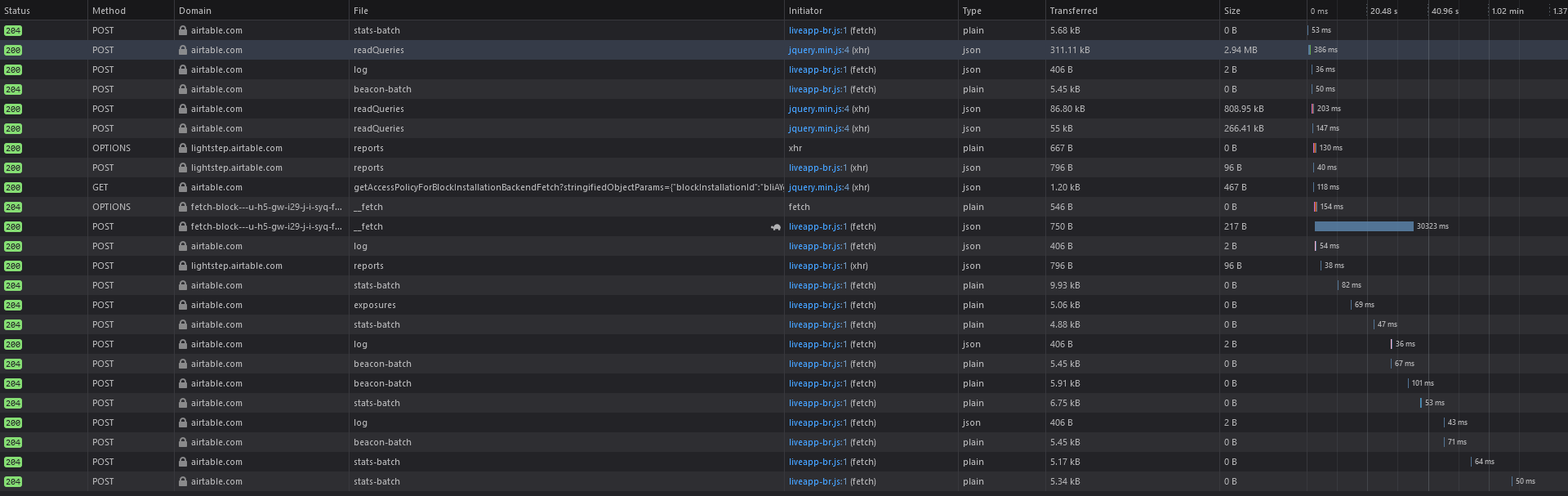Click the lock icon in the 311.11 kB readQueries row
This screenshot has height=496, width=1568.
(x=183, y=50)
